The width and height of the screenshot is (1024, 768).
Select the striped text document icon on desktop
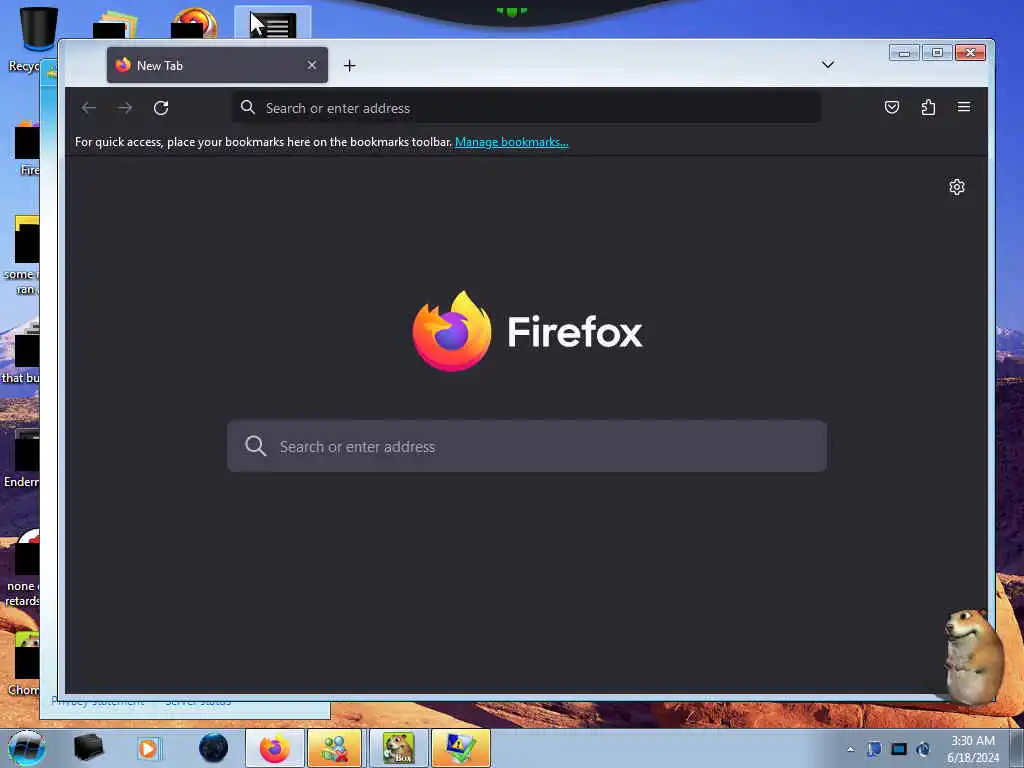[x=273, y=25]
